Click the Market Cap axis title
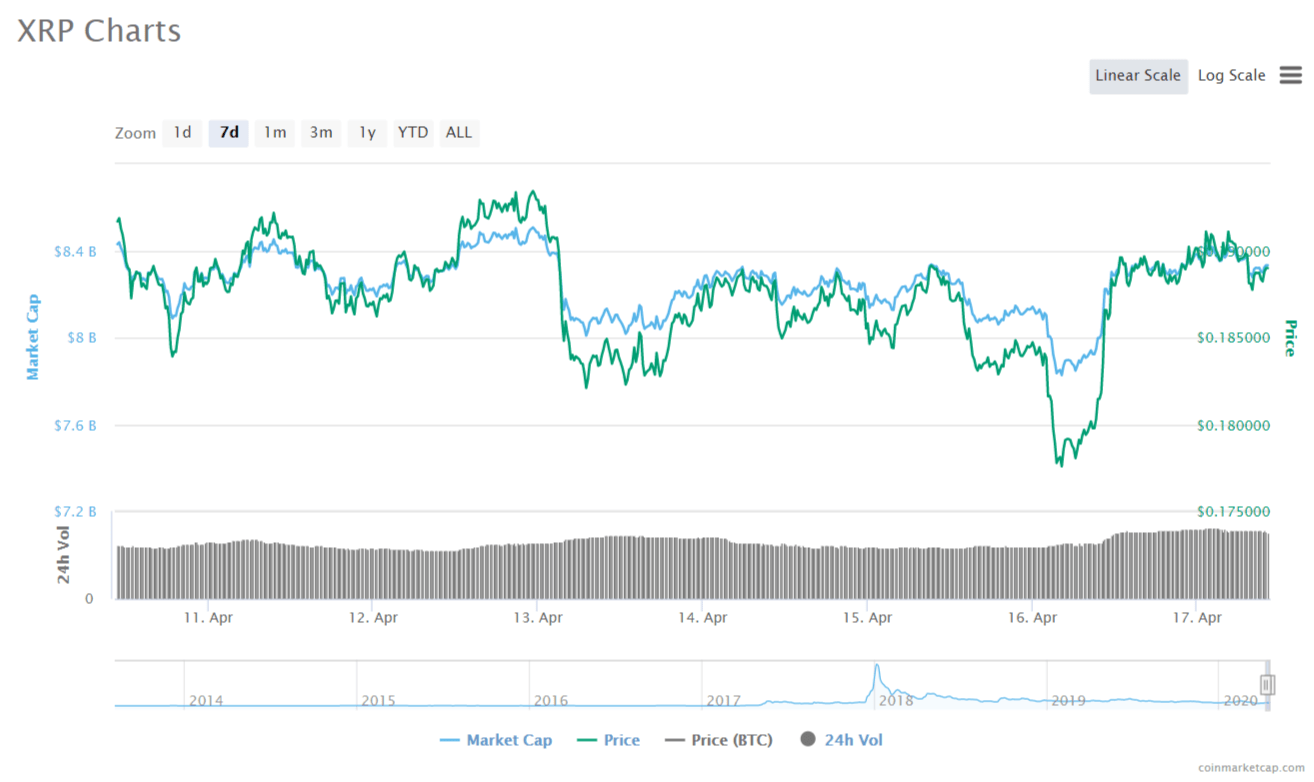Image resolution: width=1314 pixels, height=782 pixels. pyautogui.click(x=33, y=337)
